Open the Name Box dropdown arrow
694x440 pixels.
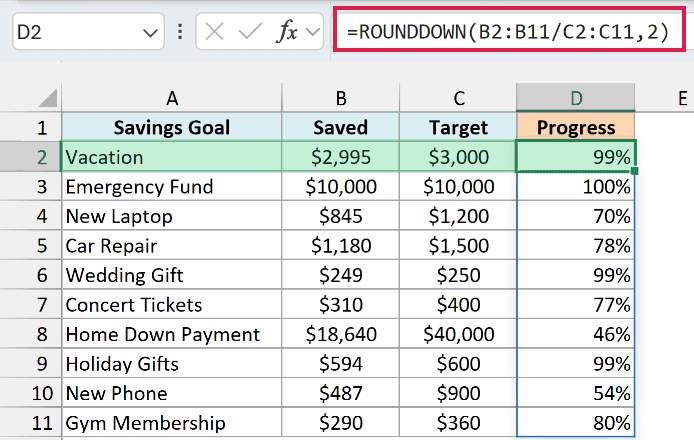point(150,33)
